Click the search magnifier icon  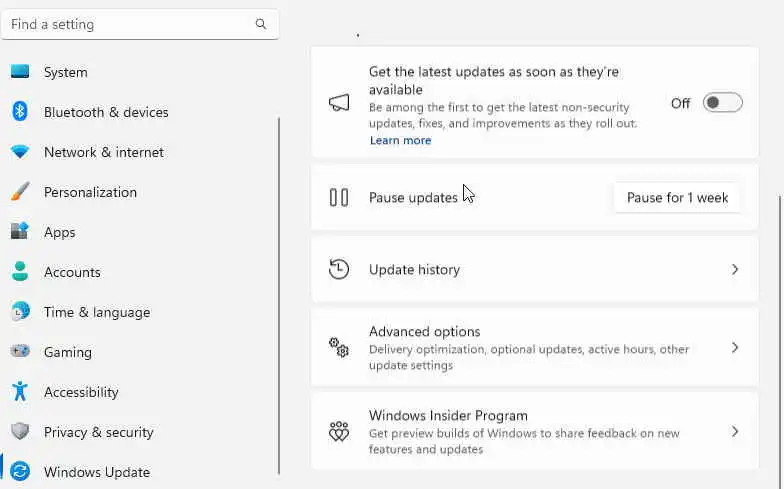261,24
